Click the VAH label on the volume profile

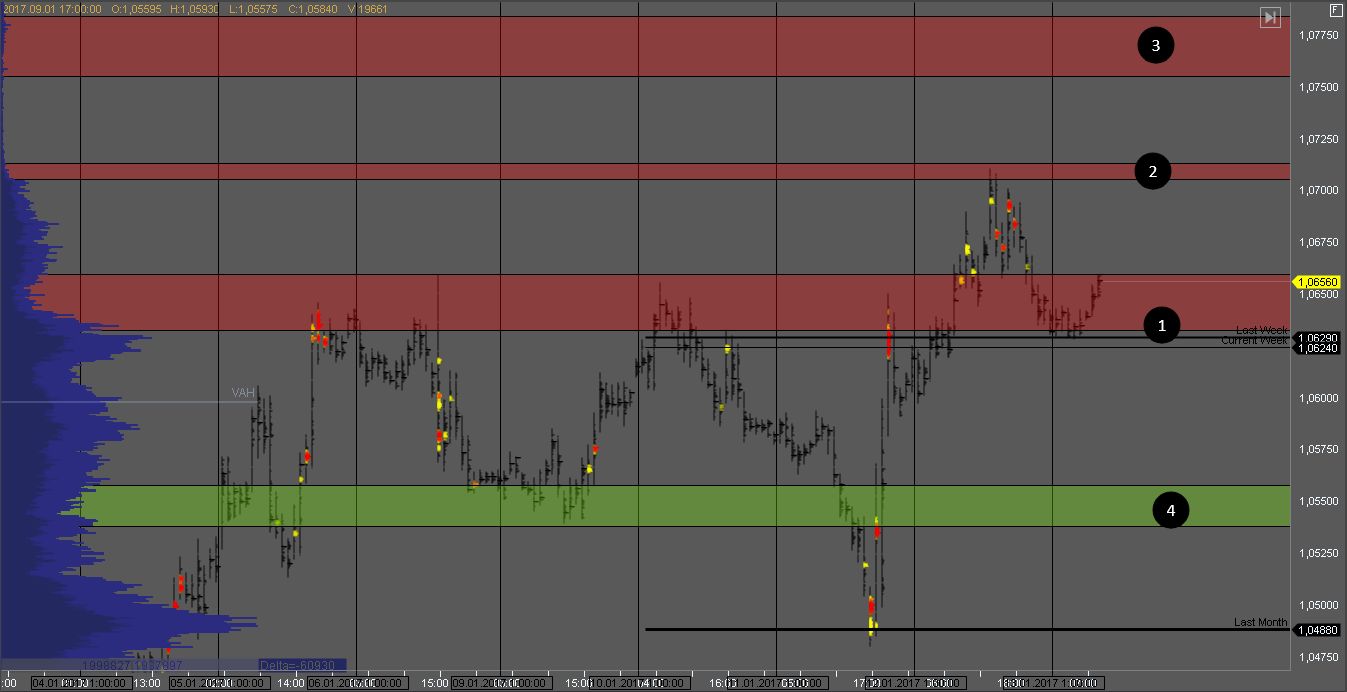(x=243, y=393)
